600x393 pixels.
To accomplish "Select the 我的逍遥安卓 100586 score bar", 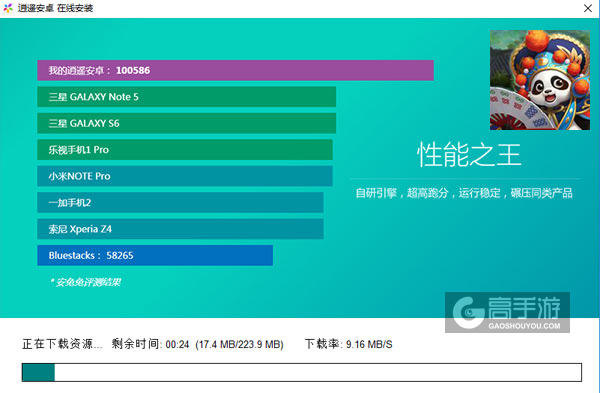I will (x=235, y=70).
